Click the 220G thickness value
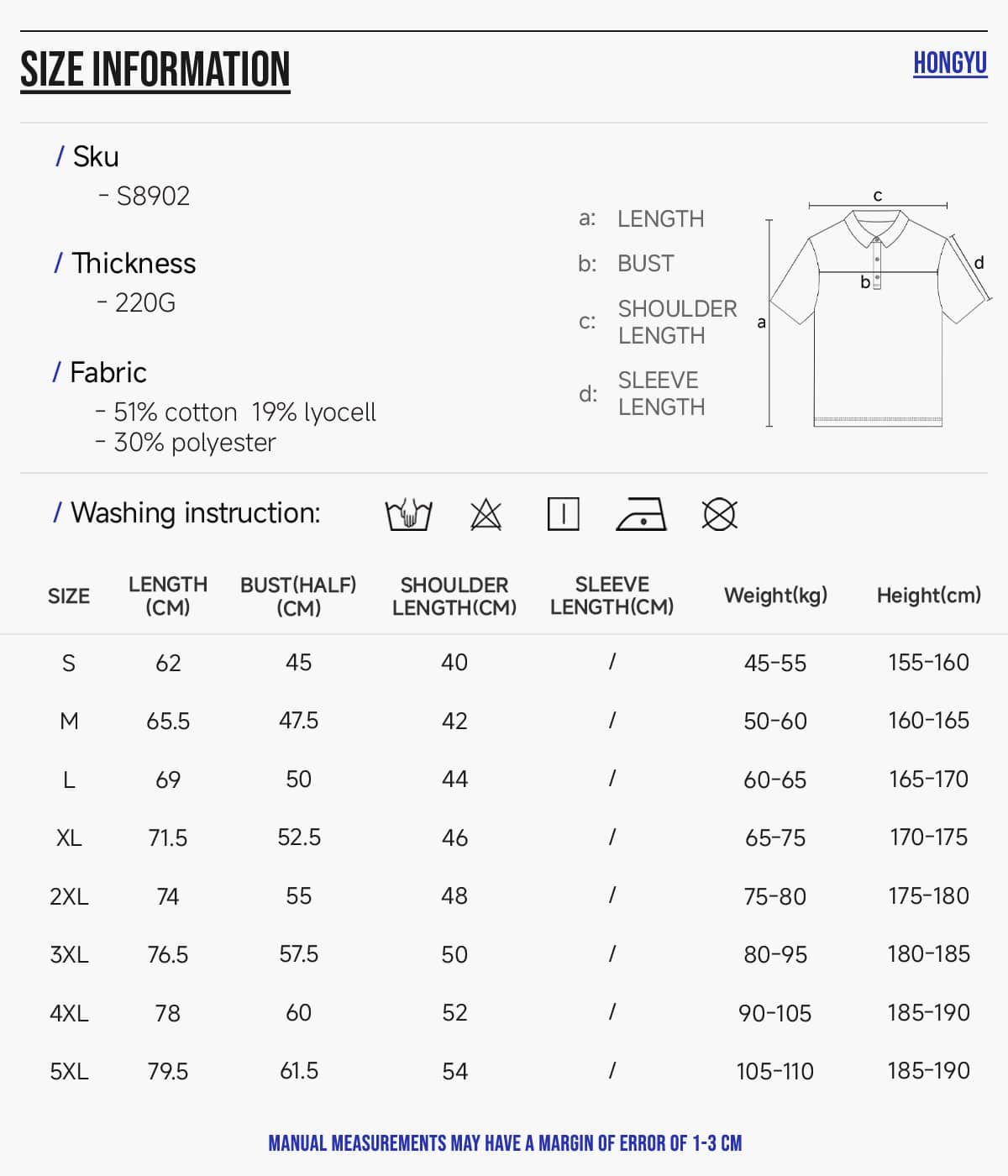The height and width of the screenshot is (1176, 1008). click(x=144, y=302)
